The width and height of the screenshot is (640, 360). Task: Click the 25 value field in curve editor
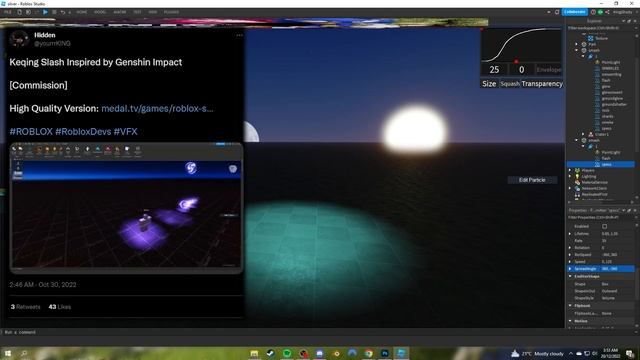494,70
